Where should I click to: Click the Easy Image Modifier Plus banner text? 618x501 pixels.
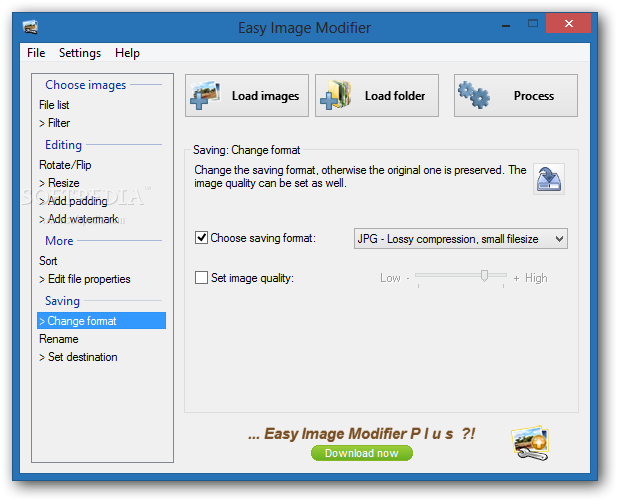click(361, 434)
